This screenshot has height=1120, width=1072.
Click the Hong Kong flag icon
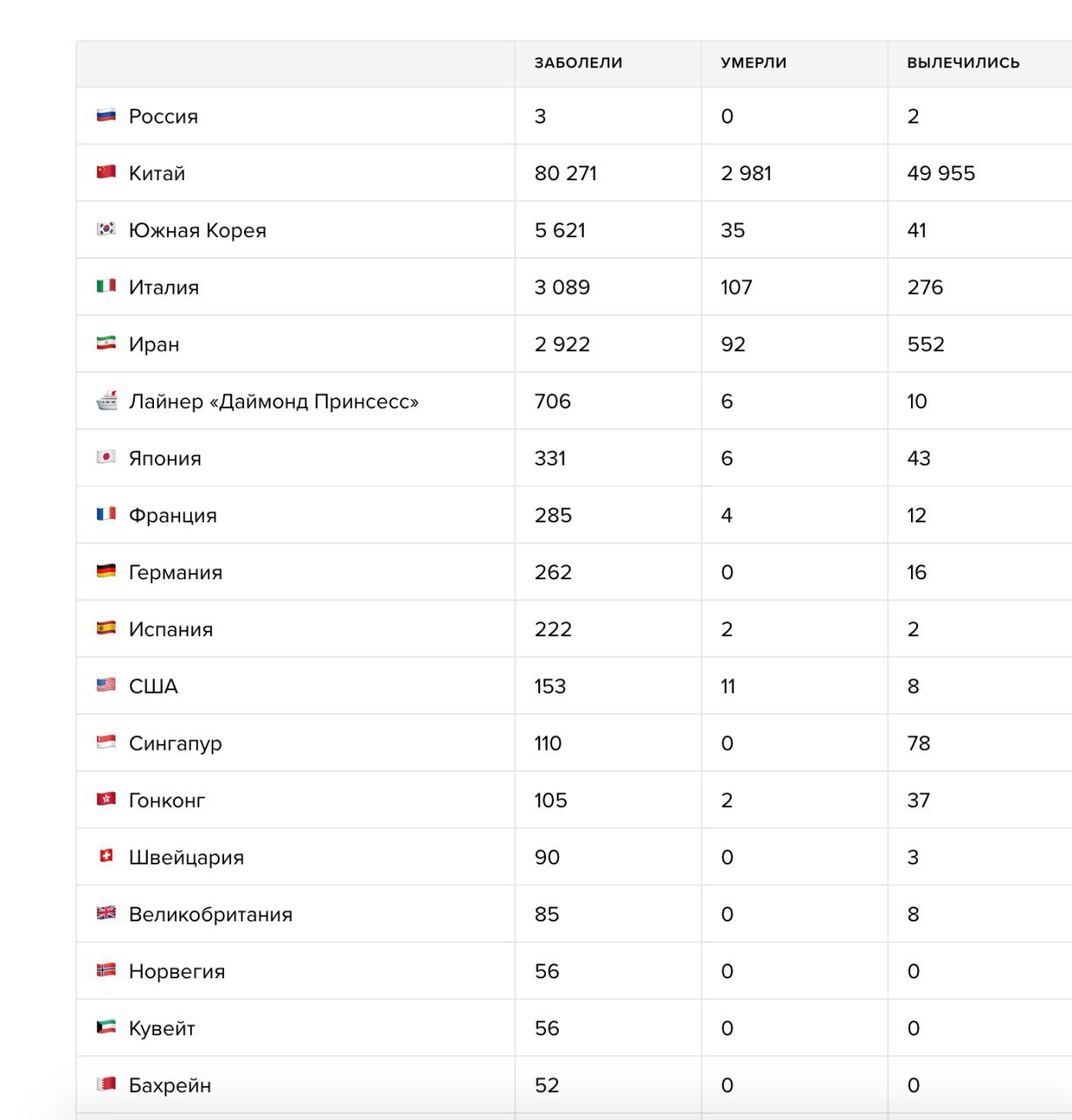pos(106,799)
